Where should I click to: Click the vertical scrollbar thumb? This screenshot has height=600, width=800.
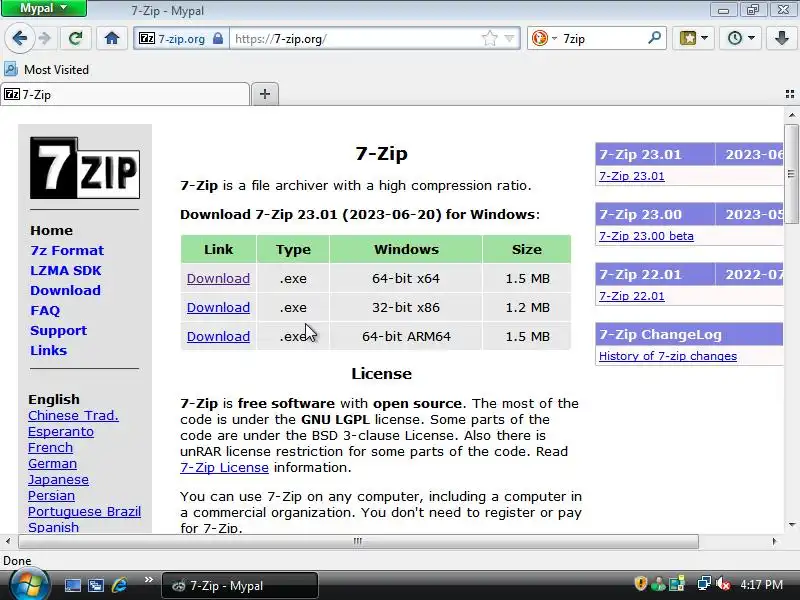pos(791,174)
